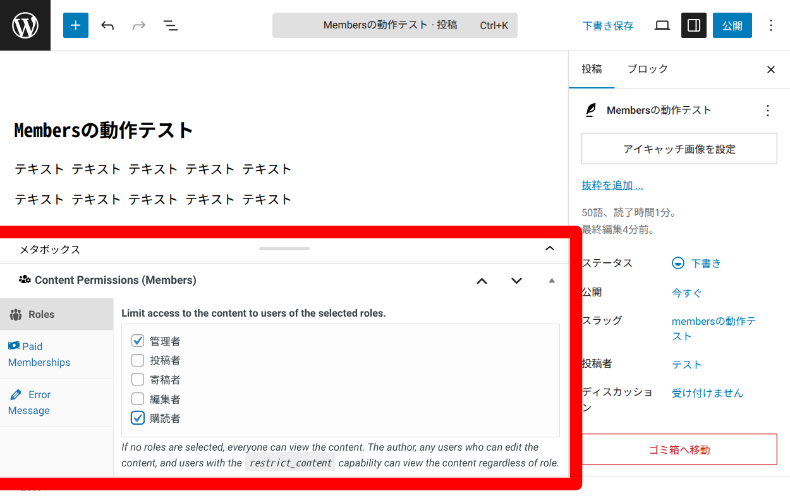790x496 pixels.
Task: Move Content Permissions metabox down
Action: click(516, 281)
